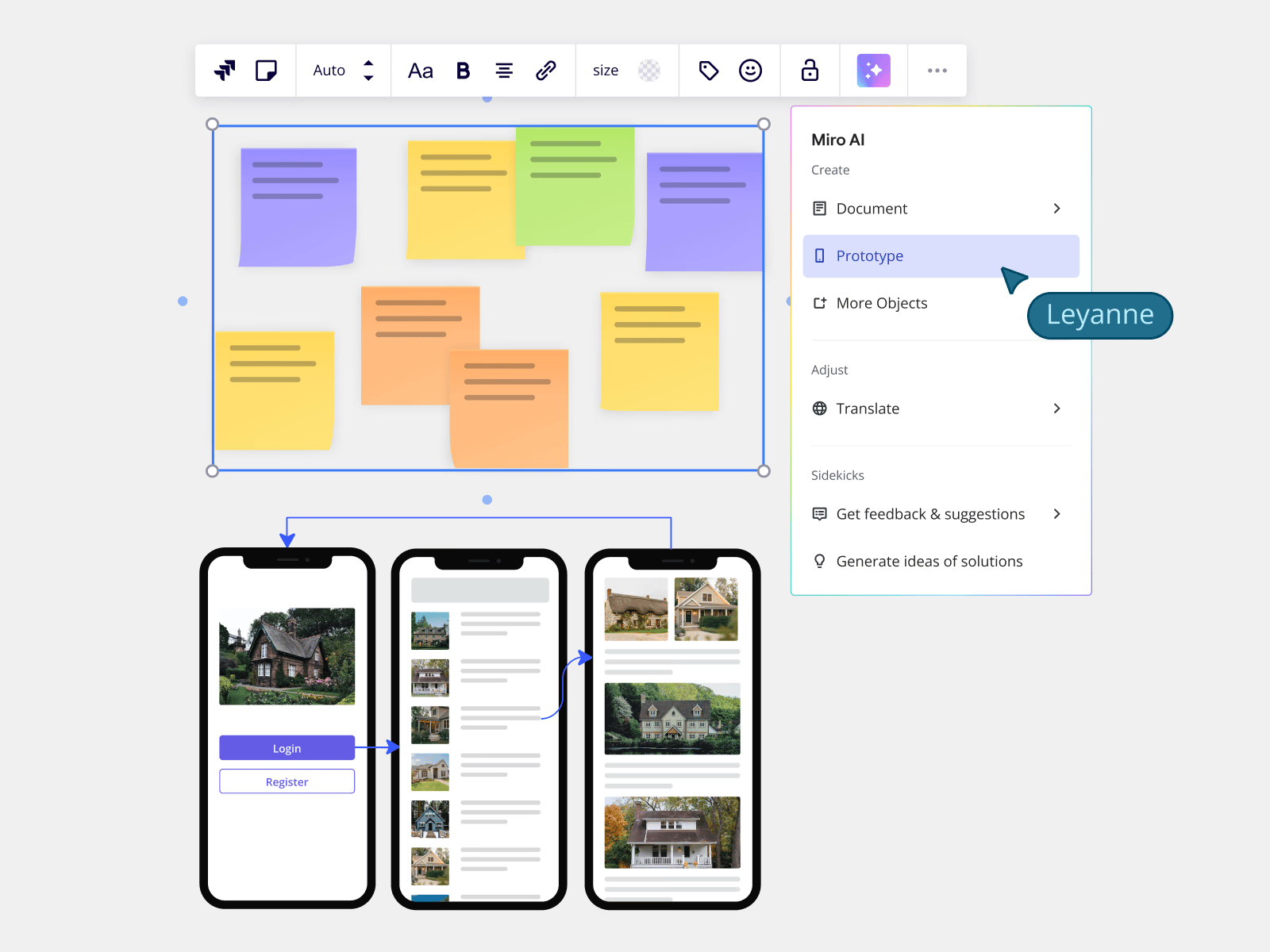Open Miro AI sparkle button
1270x952 pixels.
pos(874,71)
